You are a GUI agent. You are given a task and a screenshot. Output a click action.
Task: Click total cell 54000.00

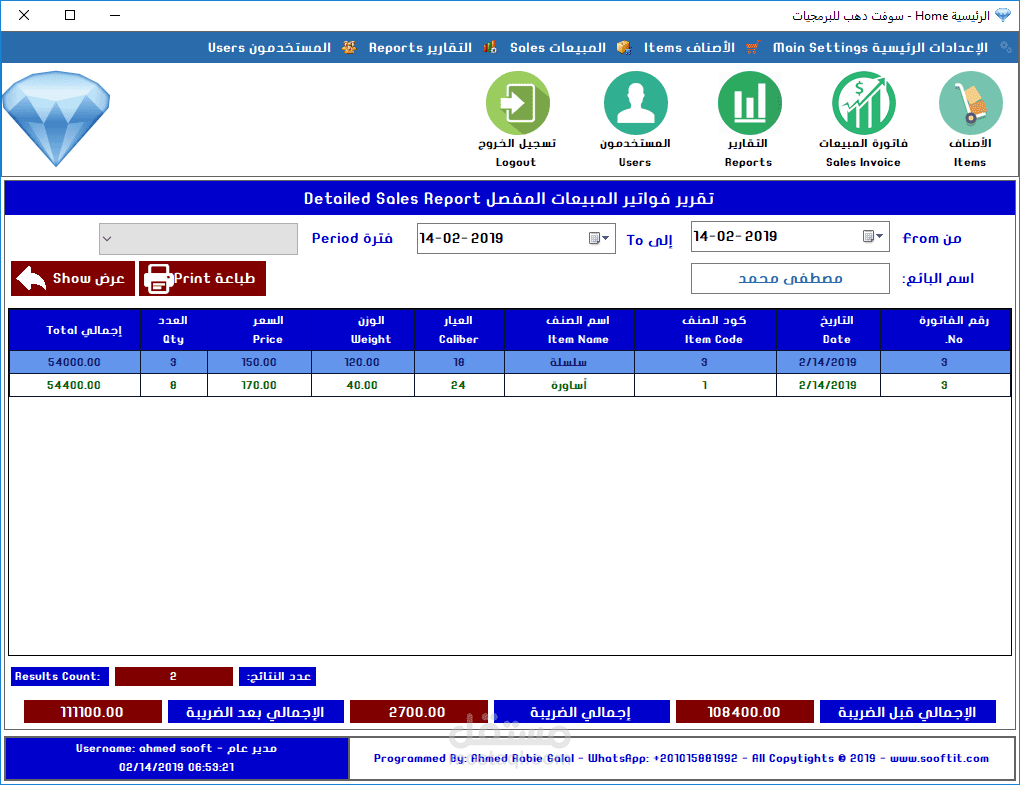pyautogui.click(x=75, y=362)
